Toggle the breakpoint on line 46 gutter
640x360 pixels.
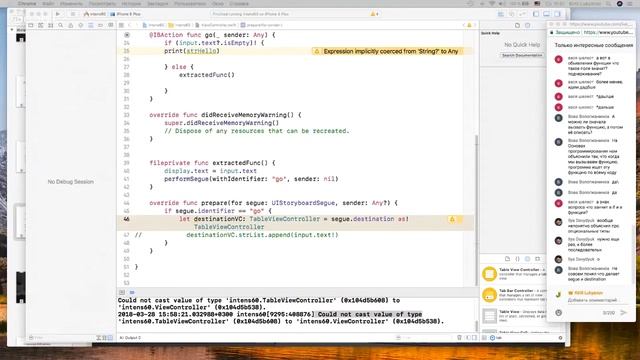(x=127, y=219)
